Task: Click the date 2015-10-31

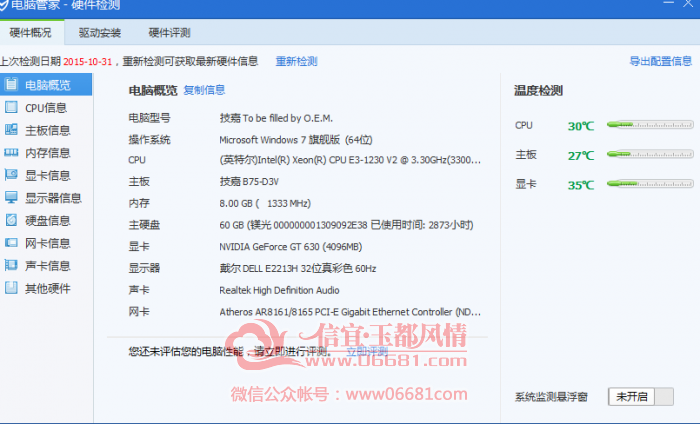Action: pyautogui.click(x=88, y=62)
